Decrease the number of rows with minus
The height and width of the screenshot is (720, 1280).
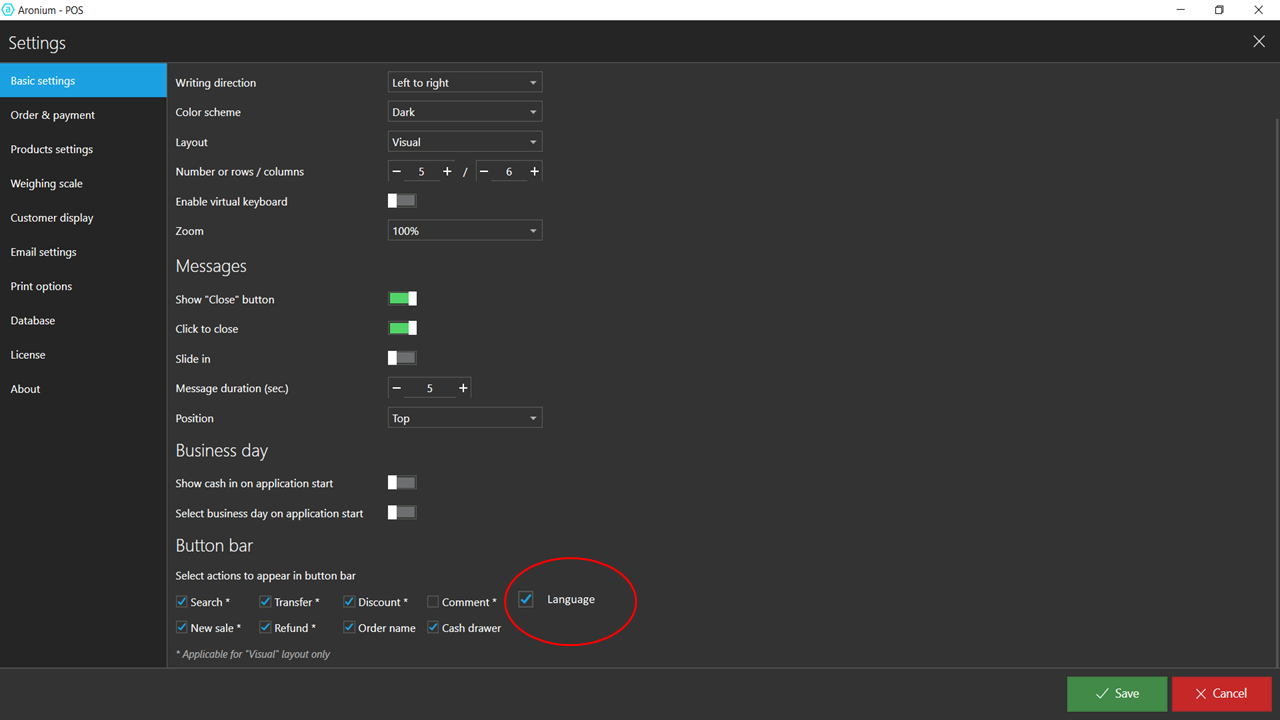tap(397, 172)
